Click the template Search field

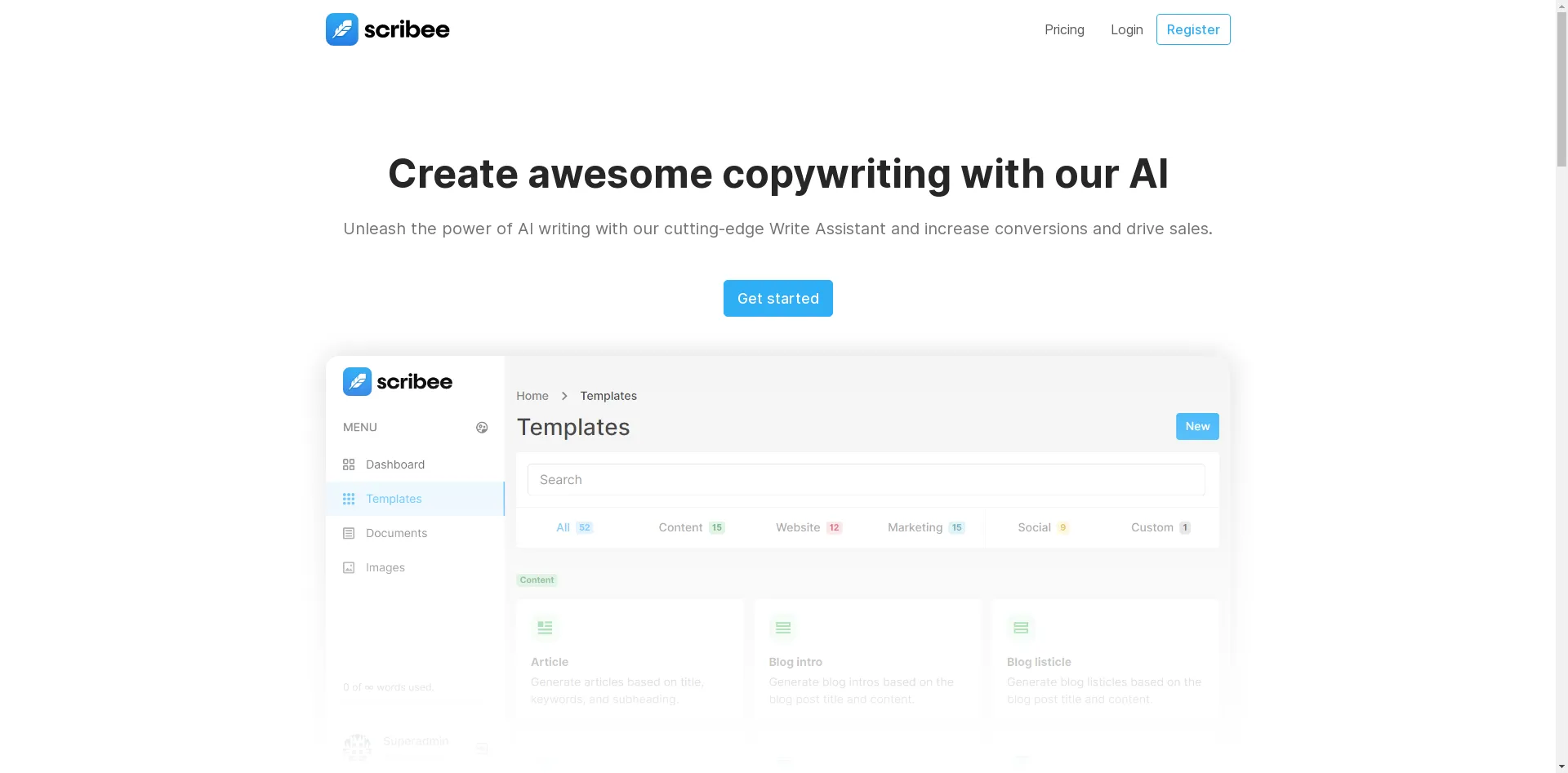[866, 480]
